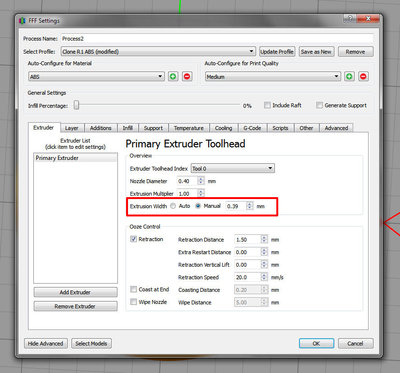The width and height of the screenshot is (400, 373).
Task: Click the Cancel button
Action: tap(355, 344)
